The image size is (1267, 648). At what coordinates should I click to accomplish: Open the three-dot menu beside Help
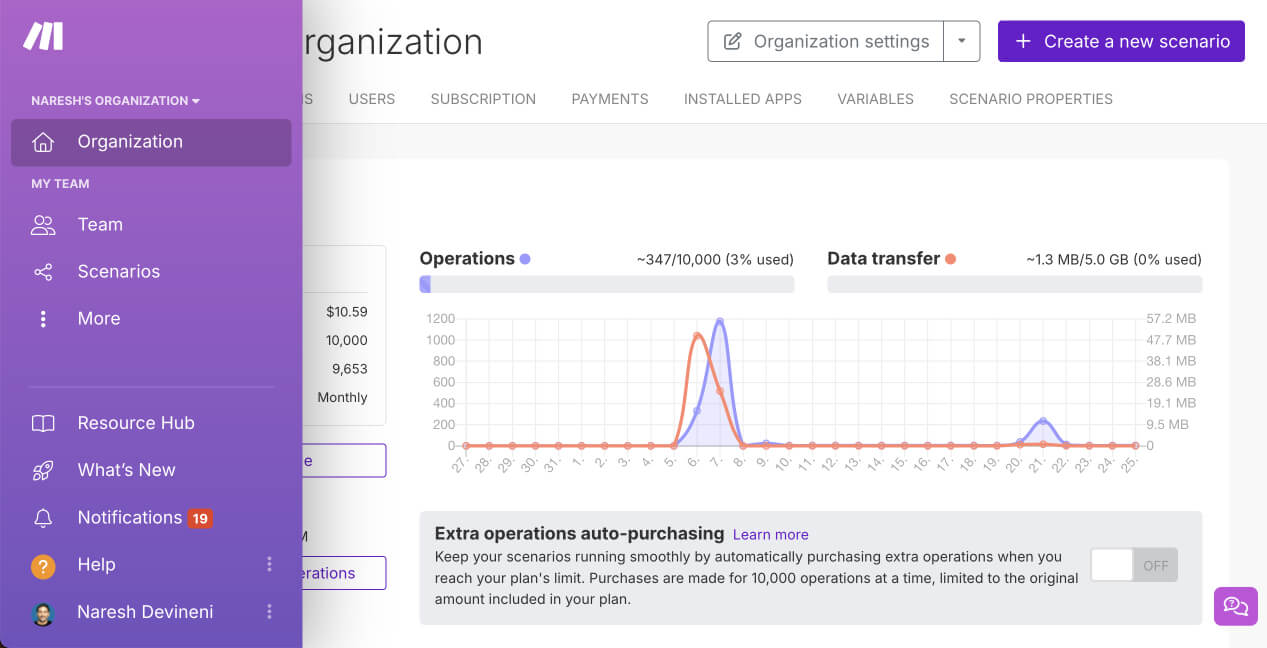[269, 564]
